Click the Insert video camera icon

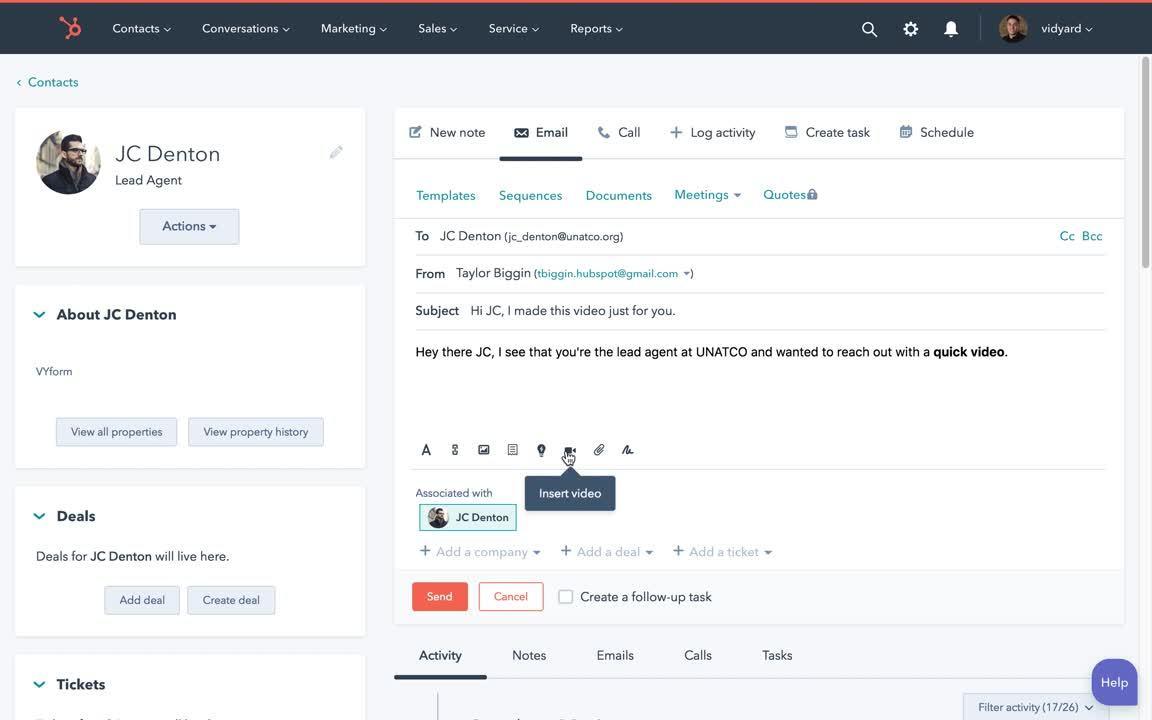tap(569, 450)
